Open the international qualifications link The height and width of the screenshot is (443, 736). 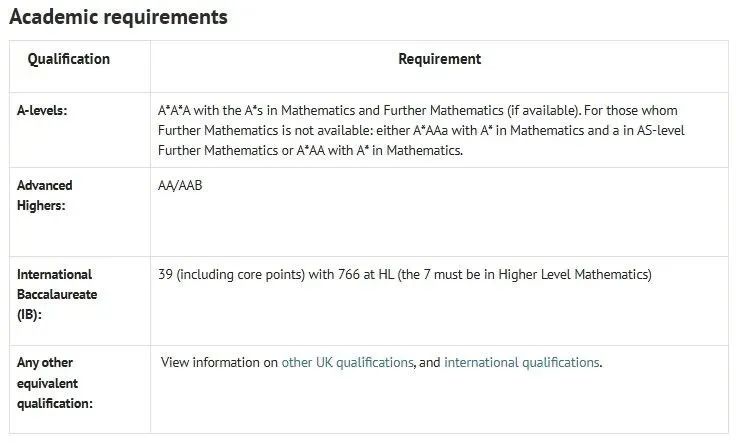pos(521,362)
